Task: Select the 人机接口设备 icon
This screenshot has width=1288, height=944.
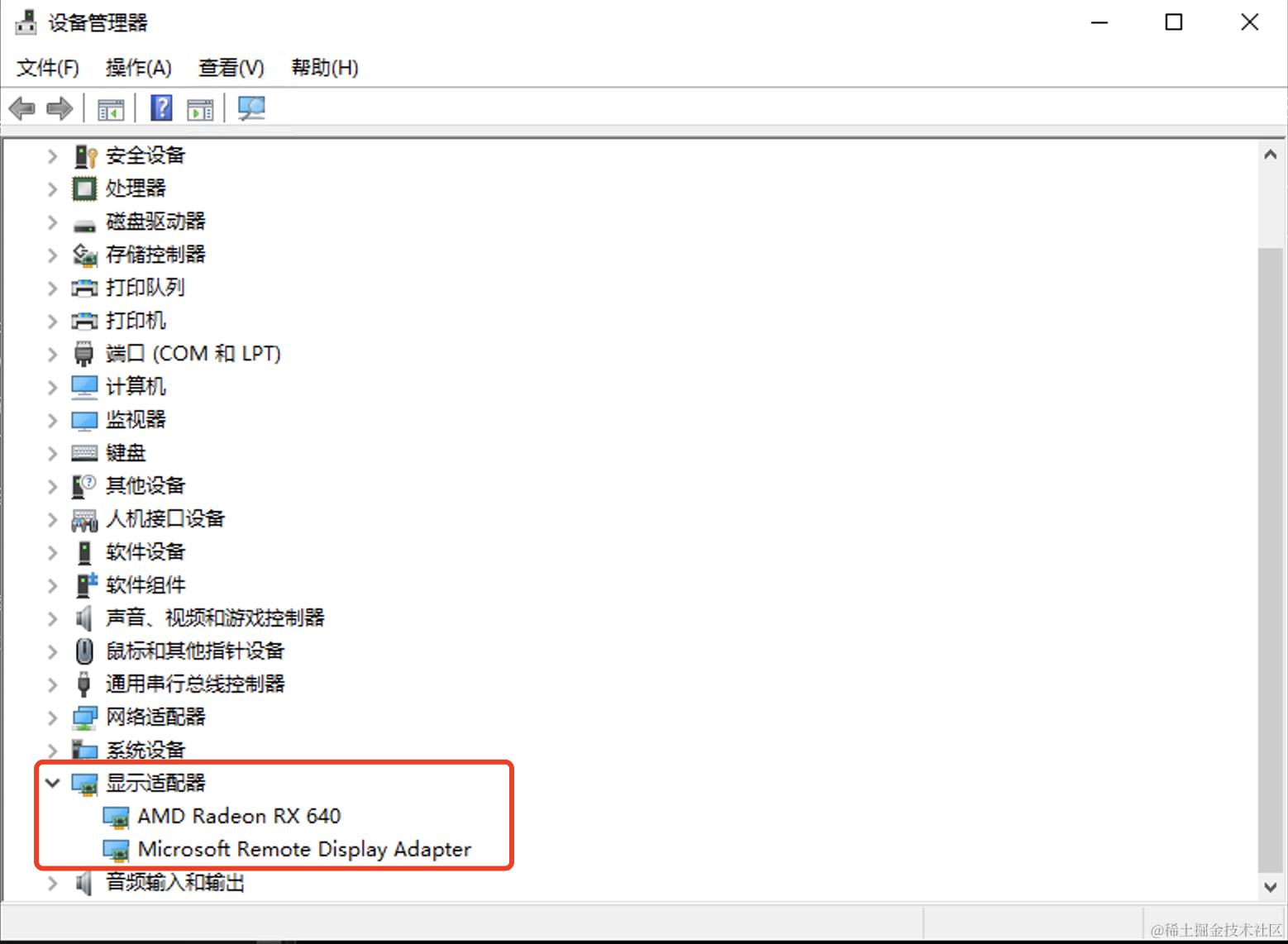Action: pyautogui.click(x=84, y=519)
